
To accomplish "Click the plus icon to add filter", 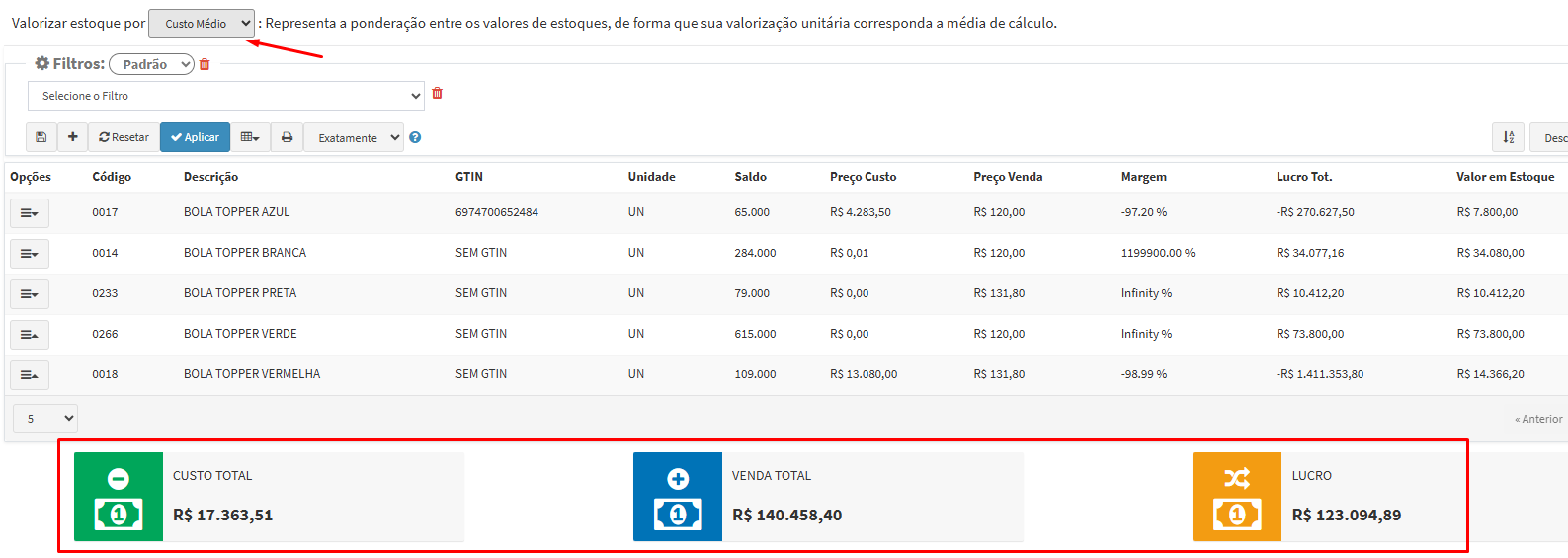I will (x=72, y=137).
